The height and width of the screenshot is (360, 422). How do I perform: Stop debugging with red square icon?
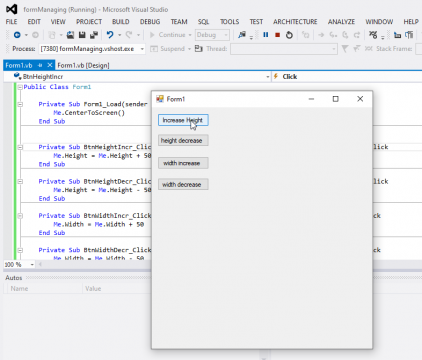coord(277,35)
